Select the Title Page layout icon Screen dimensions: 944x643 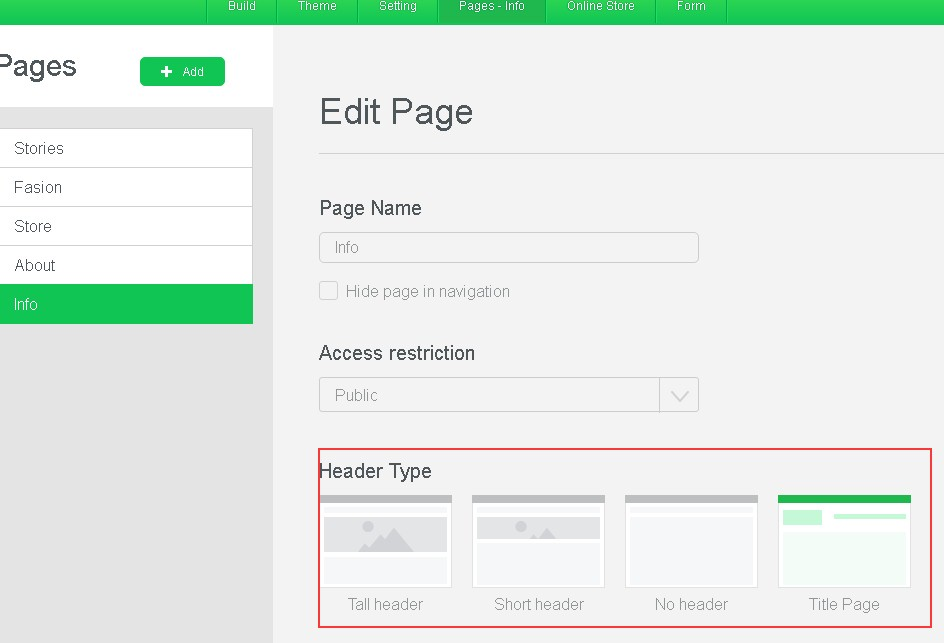(844, 541)
